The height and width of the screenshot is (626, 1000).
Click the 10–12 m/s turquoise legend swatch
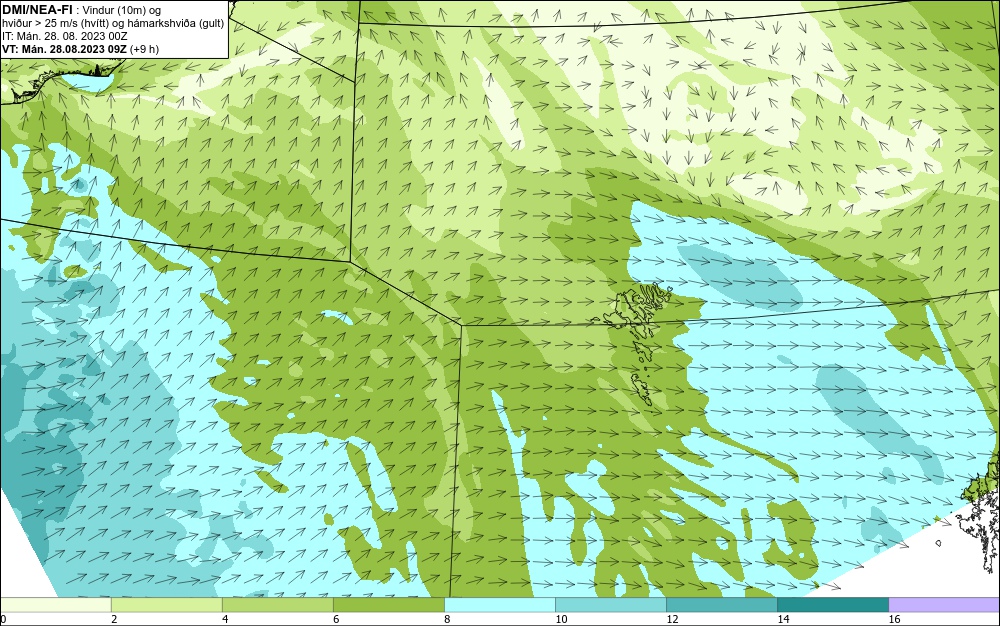coord(611,604)
